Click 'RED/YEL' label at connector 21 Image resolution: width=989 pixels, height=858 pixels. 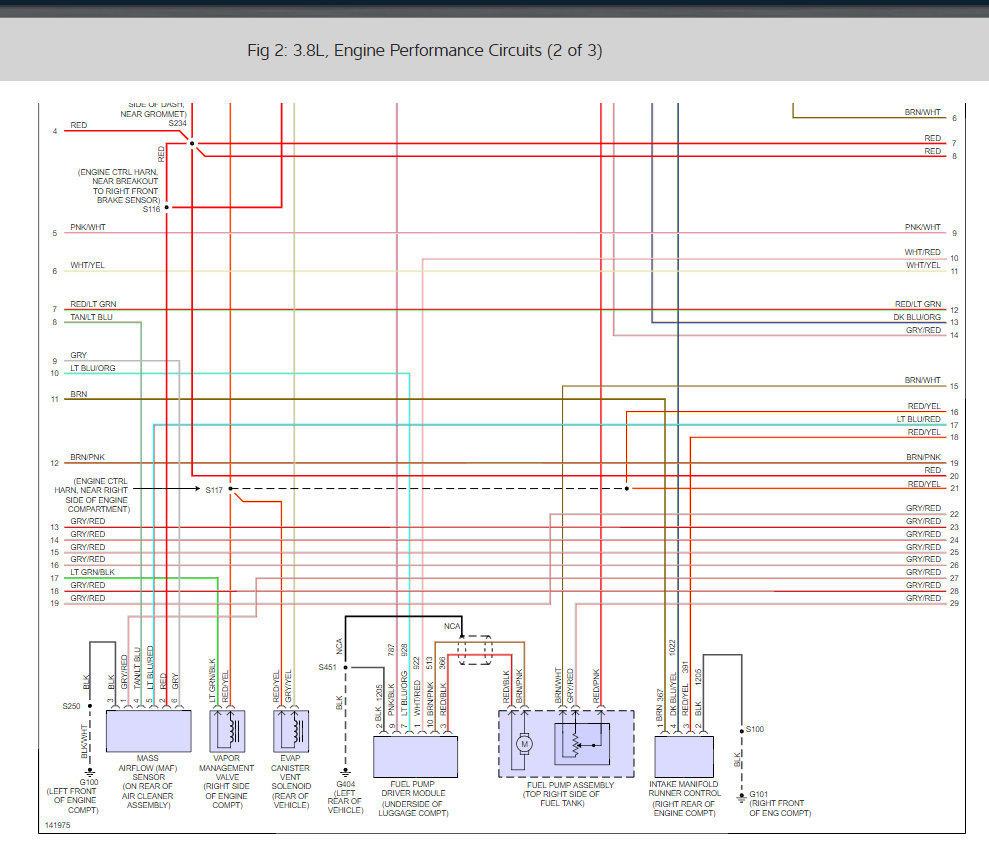(924, 485)
